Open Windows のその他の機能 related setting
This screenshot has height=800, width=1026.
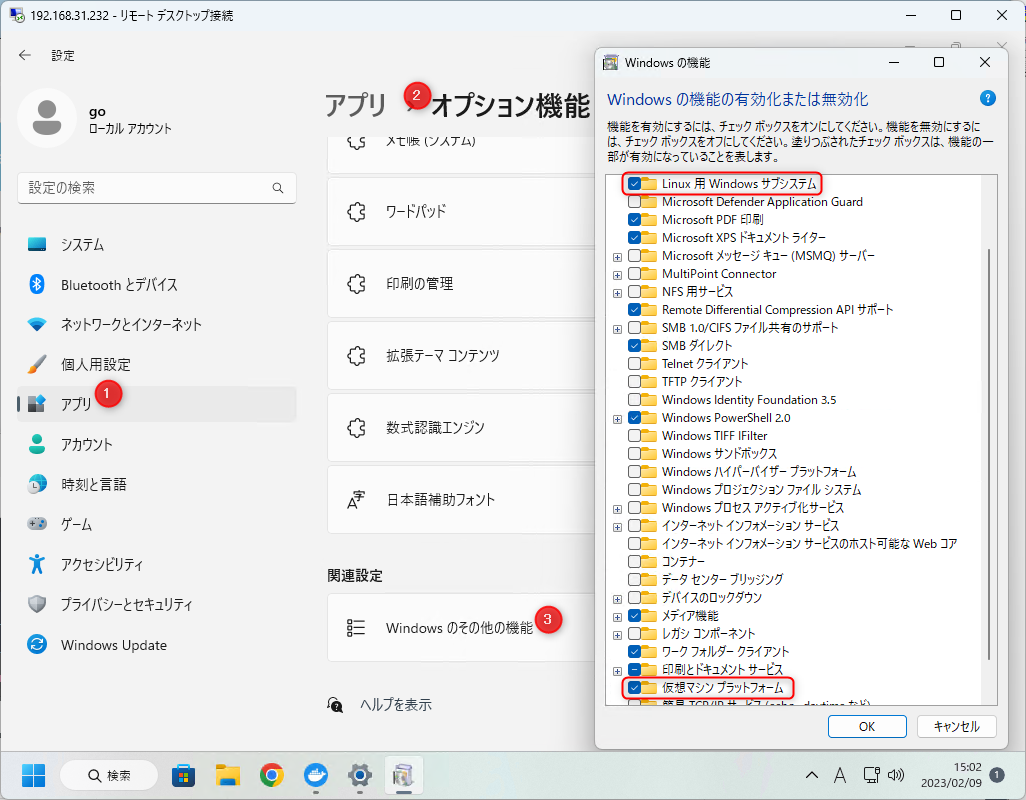coord(461,628)
